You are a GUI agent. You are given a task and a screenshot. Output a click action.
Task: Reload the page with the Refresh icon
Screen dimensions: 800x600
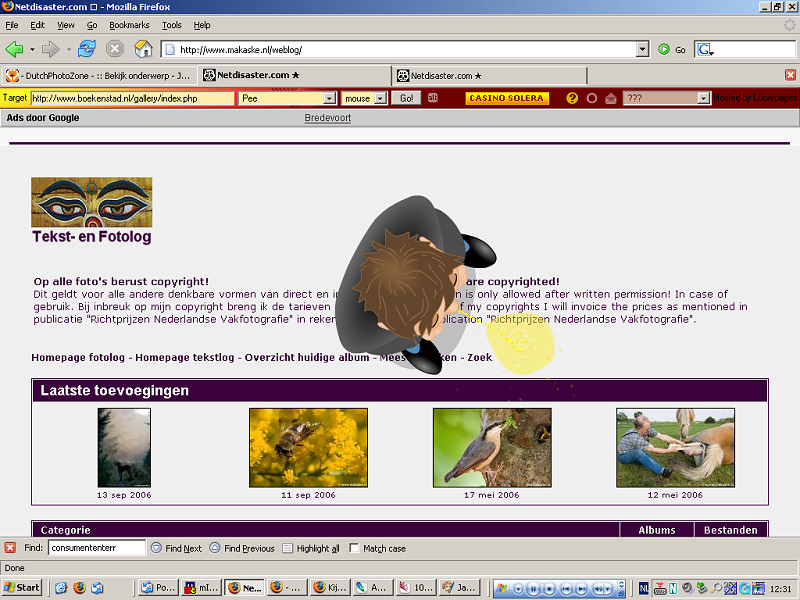[x=87, y=49]
